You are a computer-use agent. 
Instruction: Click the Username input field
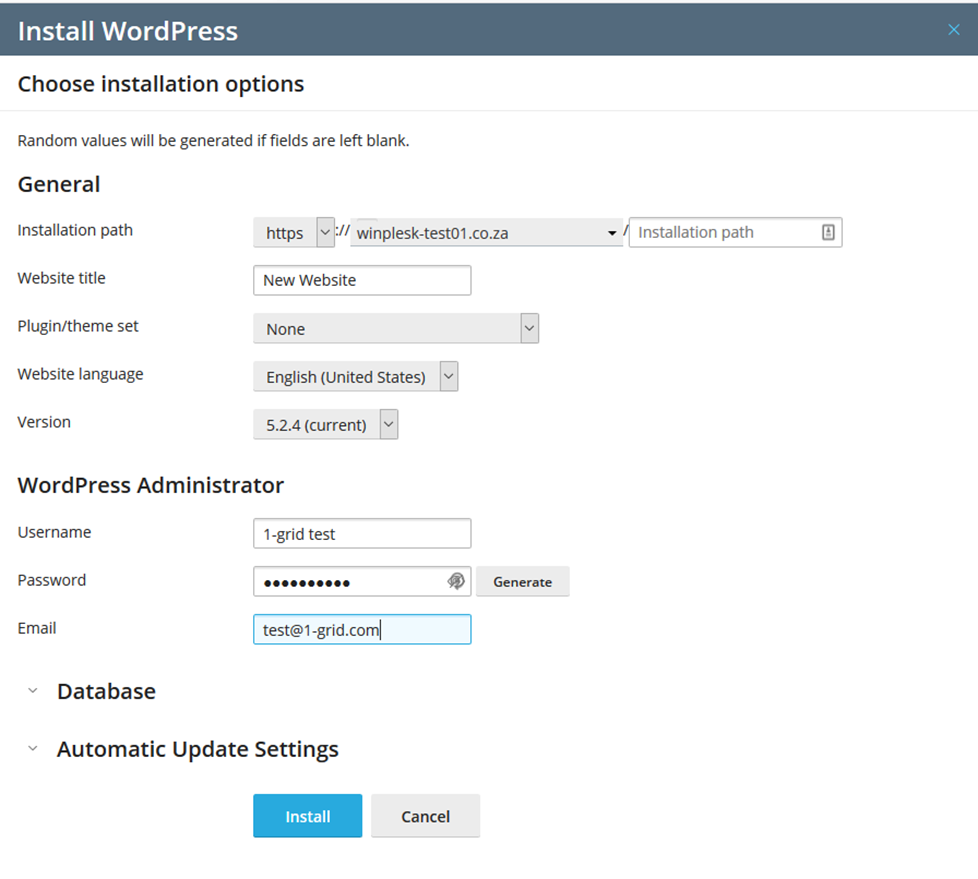362,534
